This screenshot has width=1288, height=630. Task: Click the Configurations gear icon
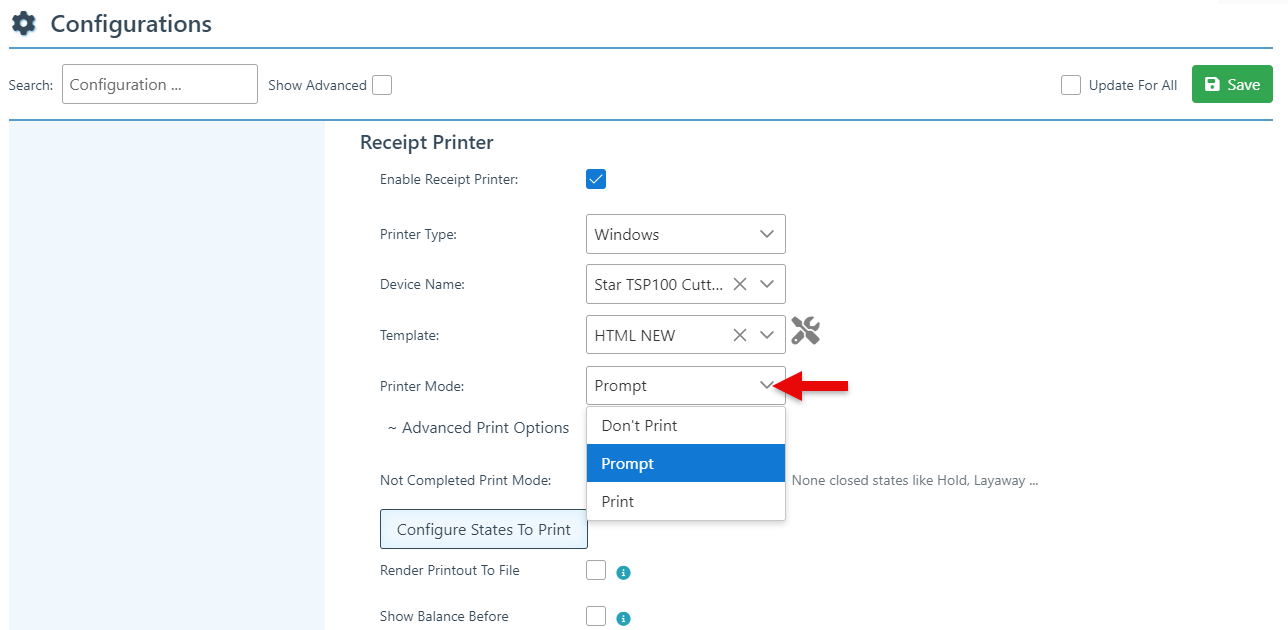point(23,24)
